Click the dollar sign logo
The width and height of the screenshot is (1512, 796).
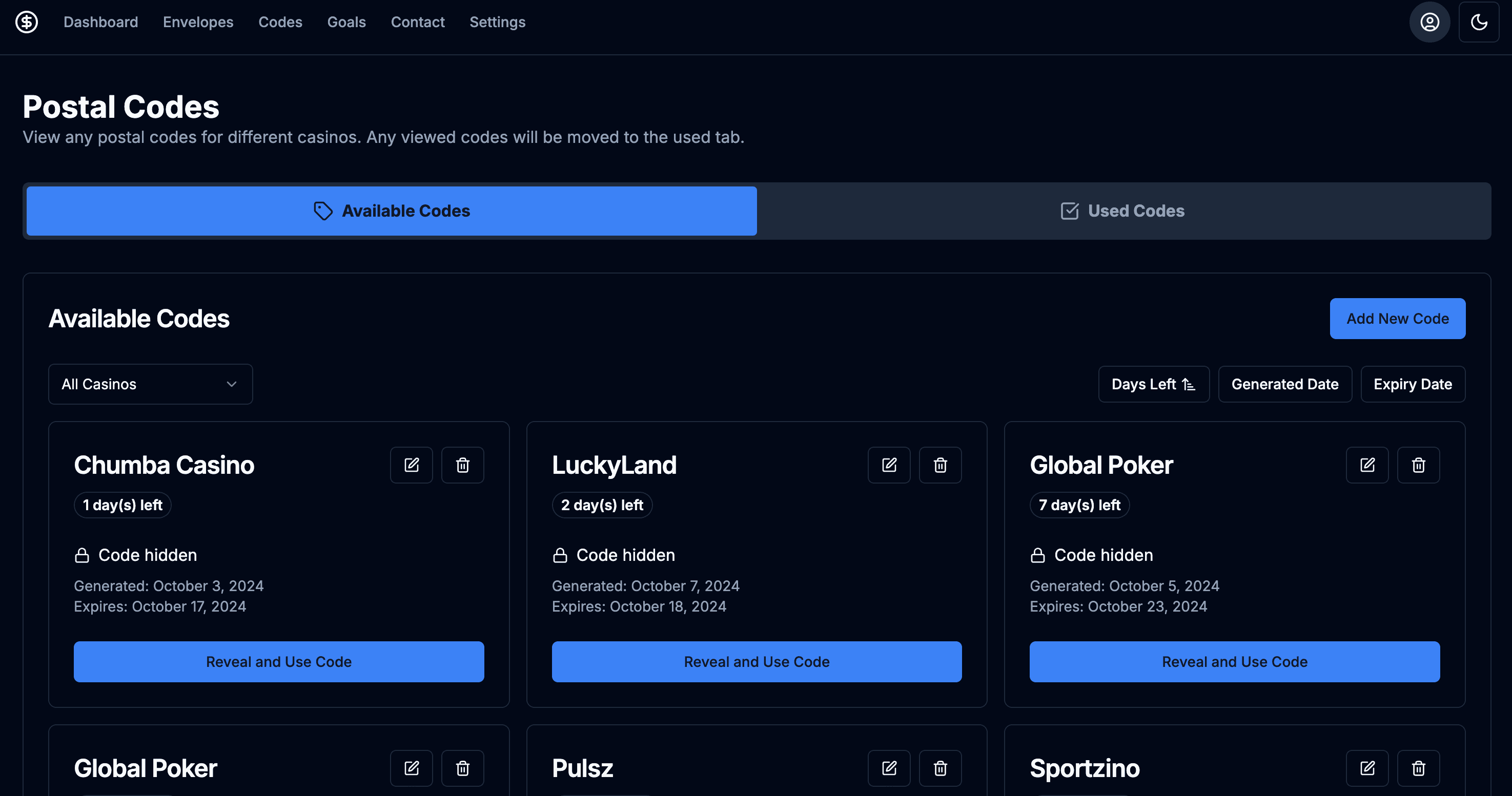(27, 22)
